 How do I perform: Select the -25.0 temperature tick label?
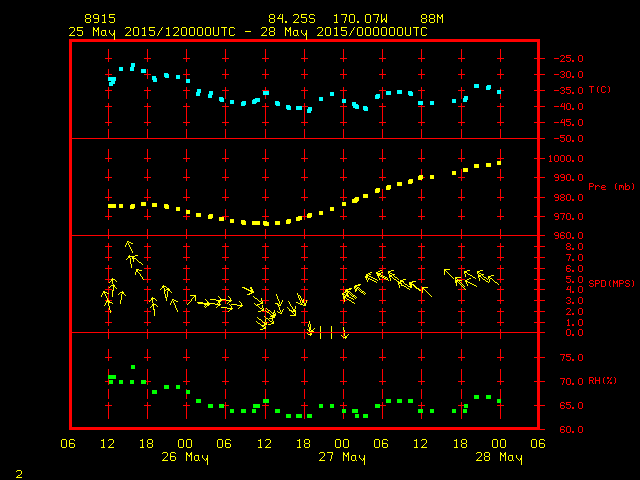[x=569, y=59]
